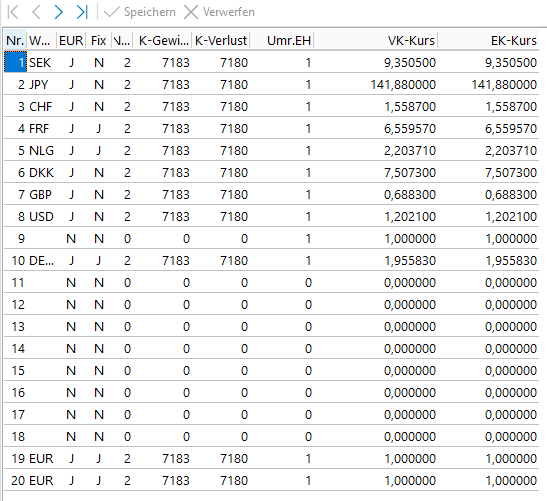Click the Fix value J in FRF row
The image size is (547, 501).
[99, 128]
